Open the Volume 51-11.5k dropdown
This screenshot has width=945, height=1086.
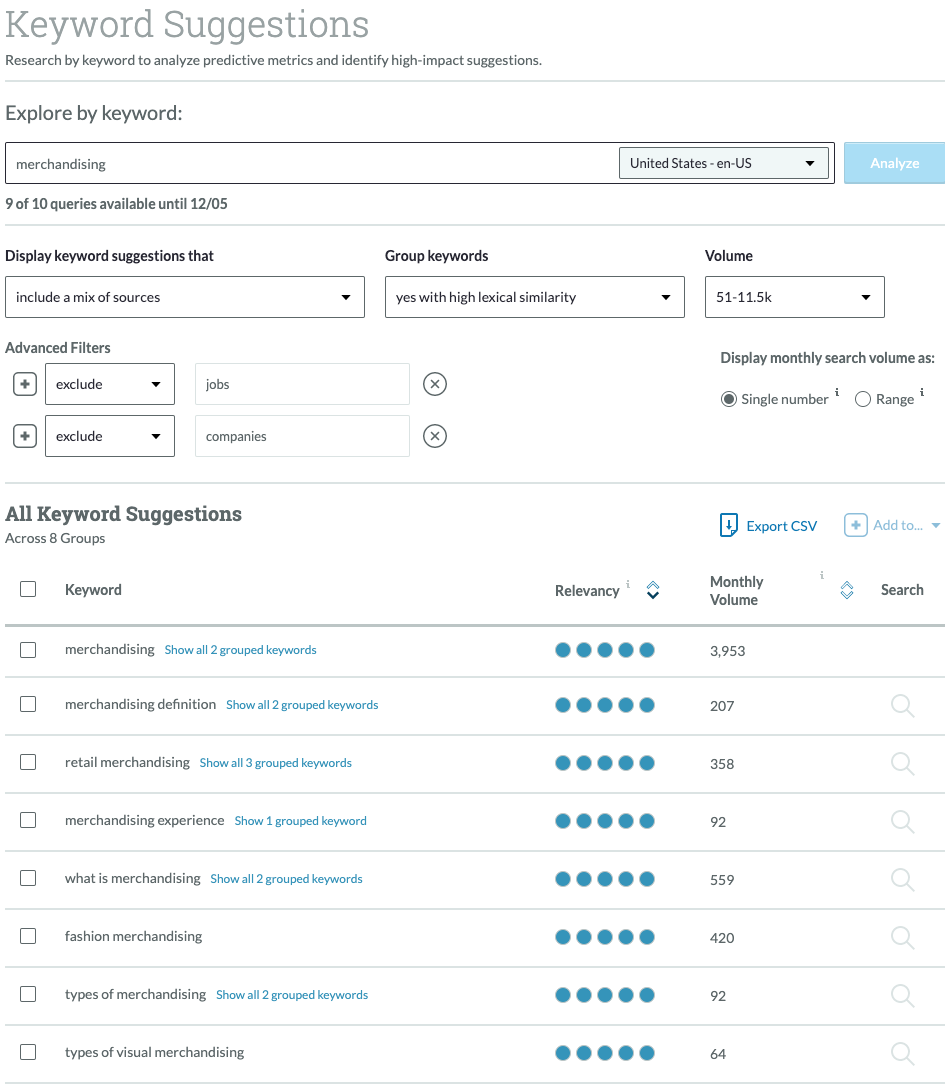pyautogui.click(x=794, y=297)
